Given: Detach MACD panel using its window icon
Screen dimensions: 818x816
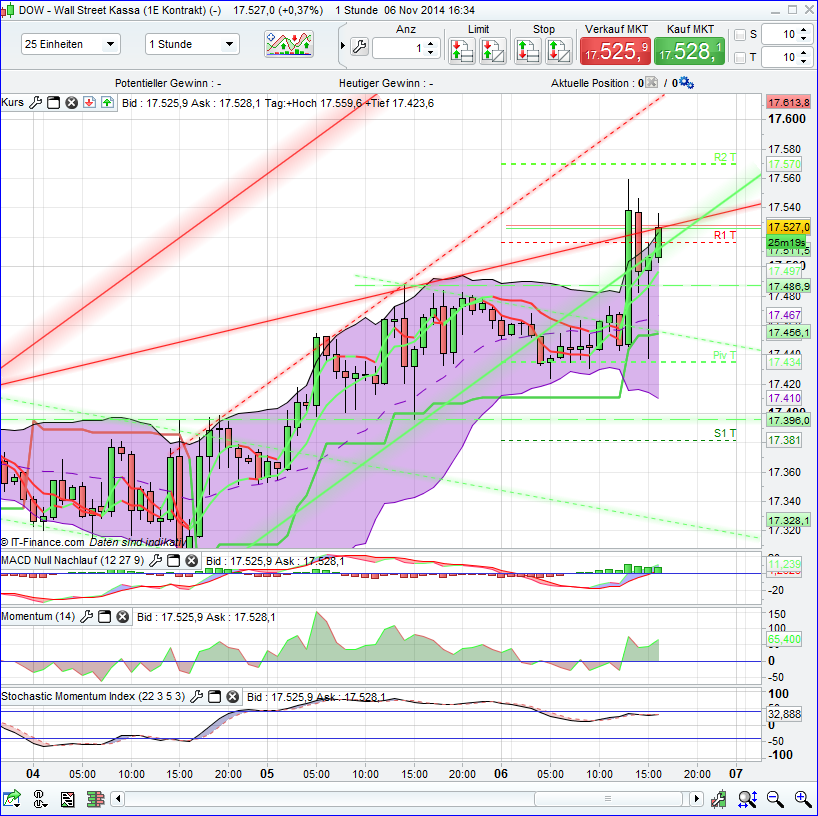Looking at the screenshot, I should click(x=172, y=560).
